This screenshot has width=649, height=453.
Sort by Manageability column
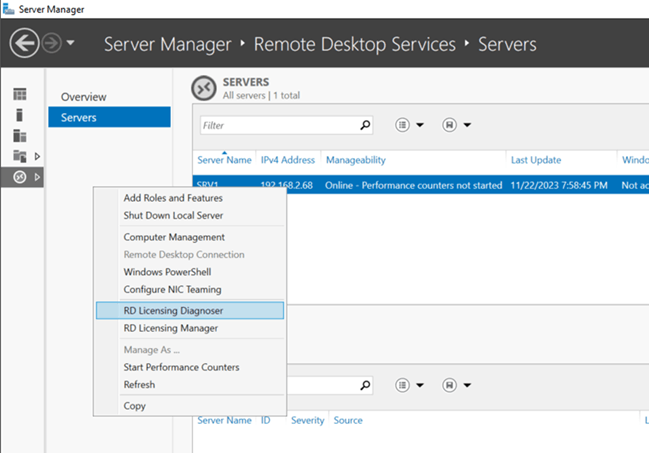pos(356,160)
